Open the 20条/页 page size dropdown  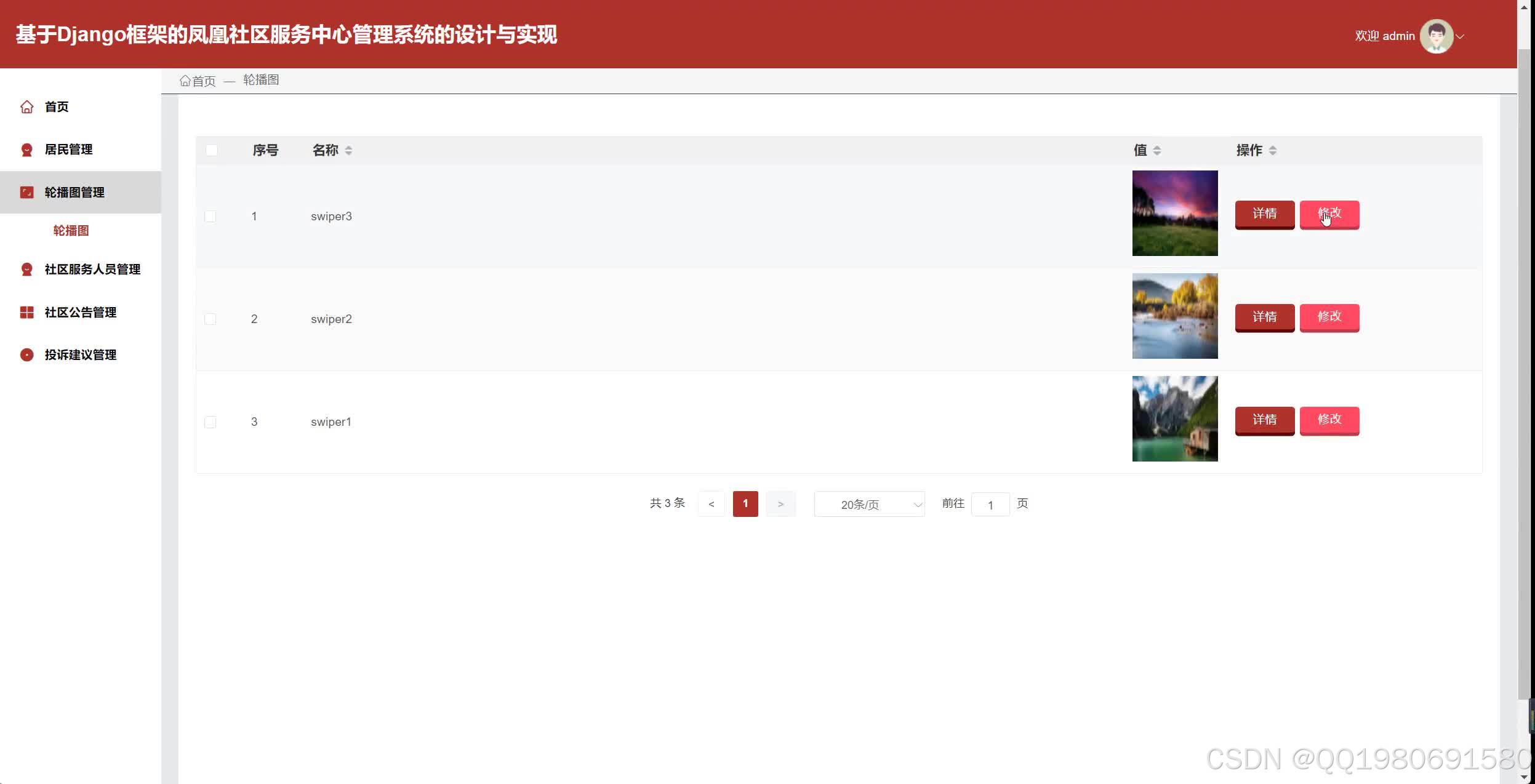click(x=868, y=505)
